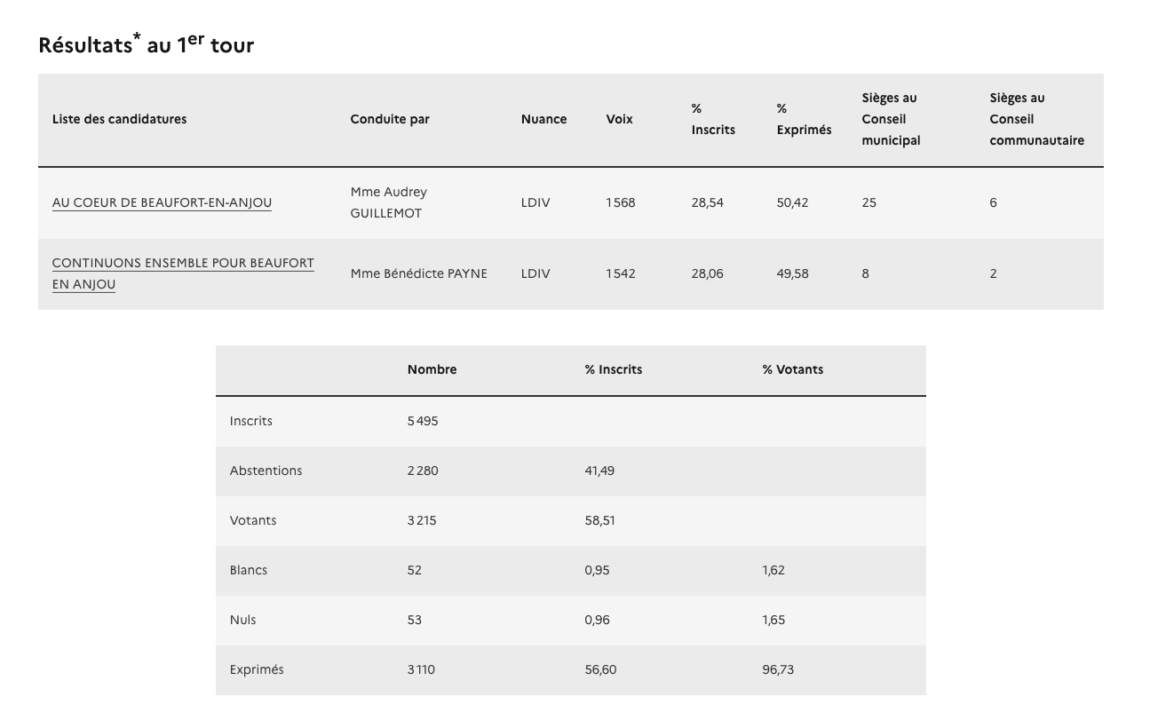The width and height of the screenshot is (1150, 728).
Task: Click the 'Nuance' column header
Action: (x=543, y=119)
